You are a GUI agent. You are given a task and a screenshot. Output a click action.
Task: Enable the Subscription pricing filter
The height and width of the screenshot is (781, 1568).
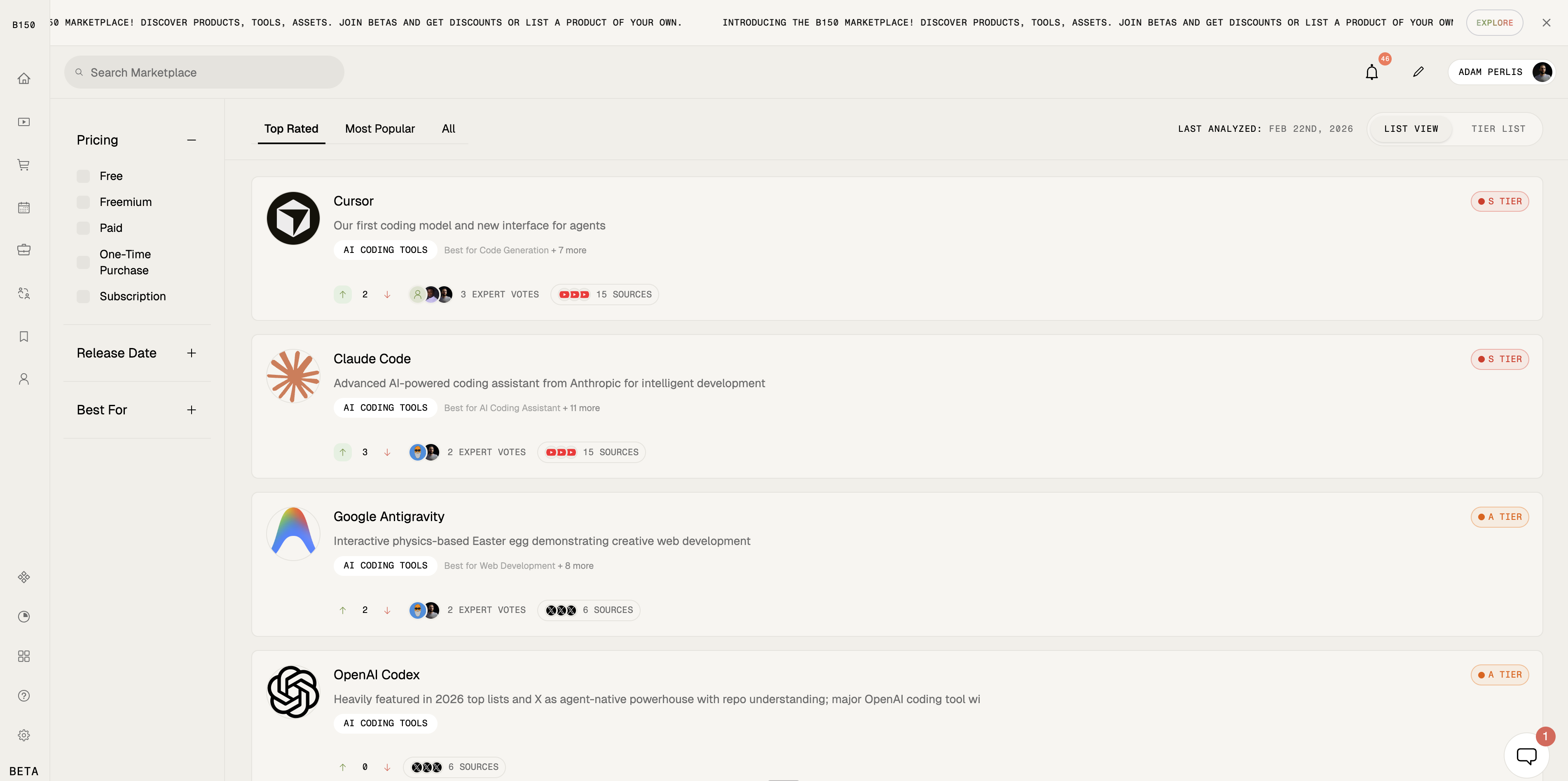(83, 297)
